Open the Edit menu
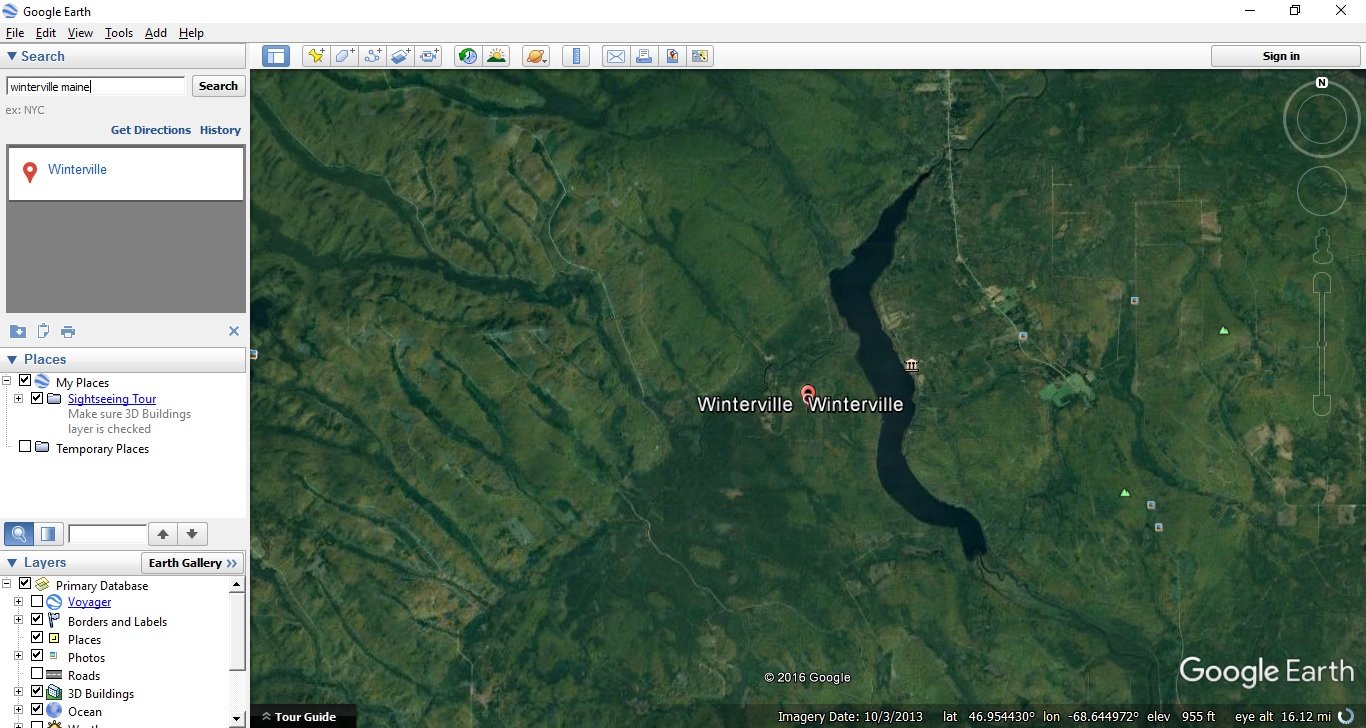Screen dimensions: 1366x728 46,33
